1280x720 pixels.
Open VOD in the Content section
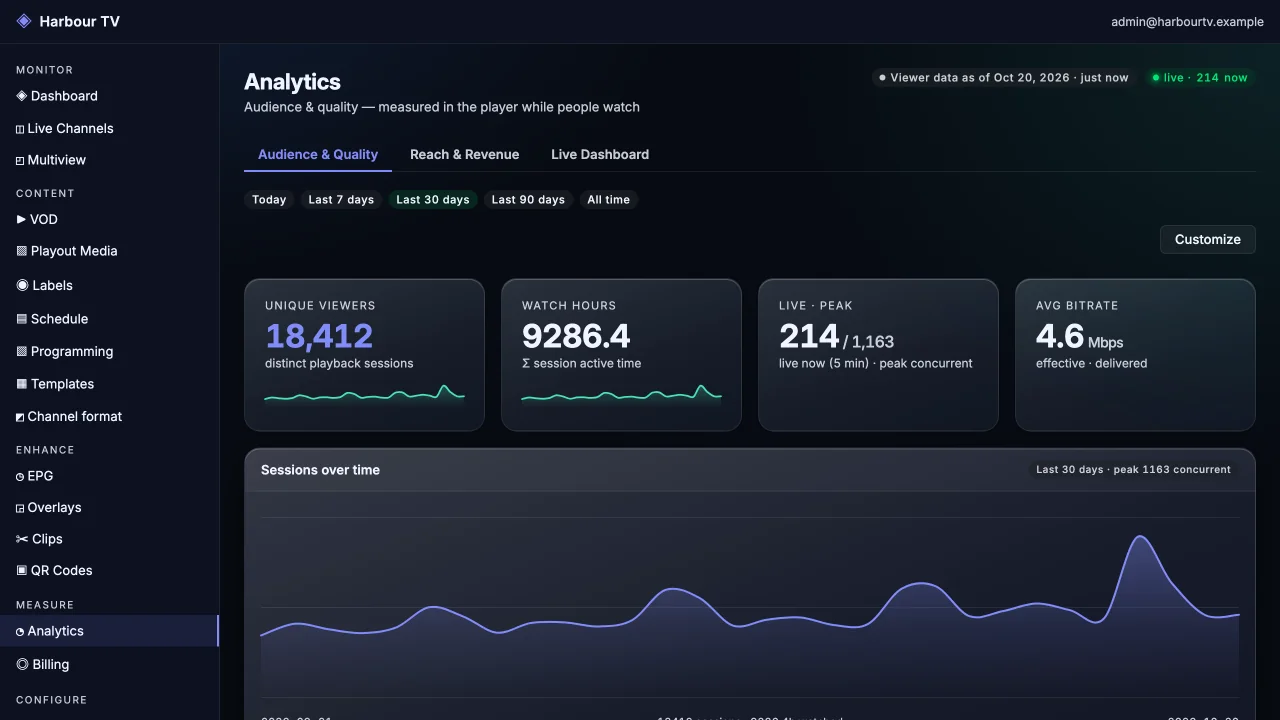[109, 219]
